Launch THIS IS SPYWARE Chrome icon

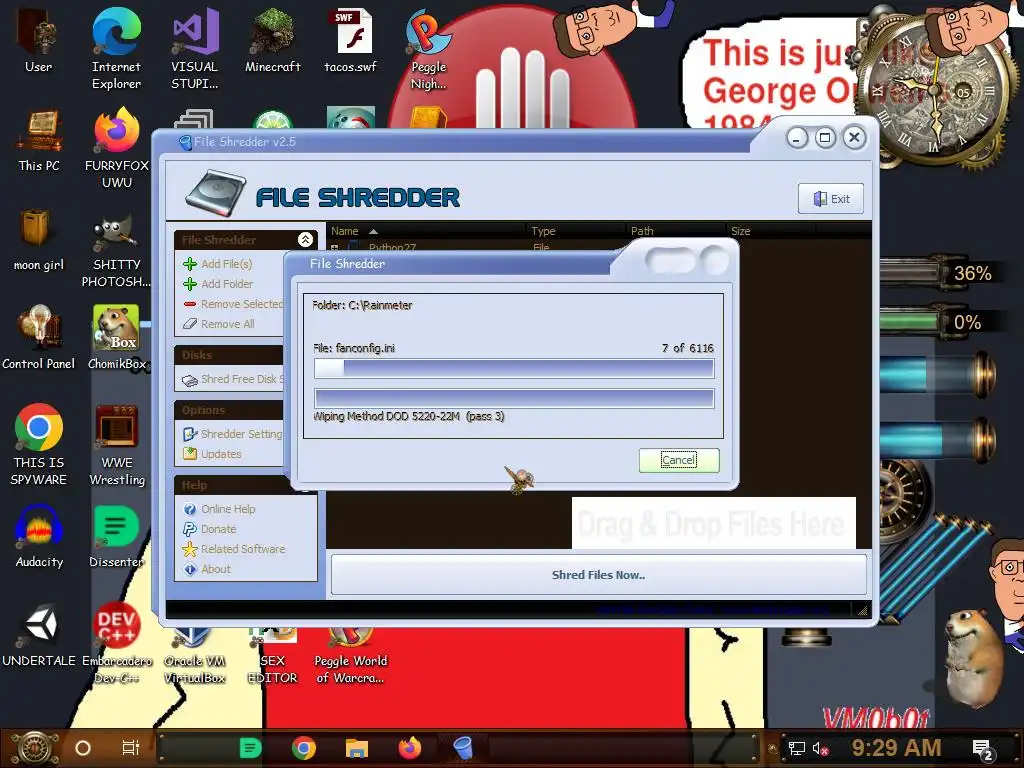pyautogui.click(x=39, y=444)
